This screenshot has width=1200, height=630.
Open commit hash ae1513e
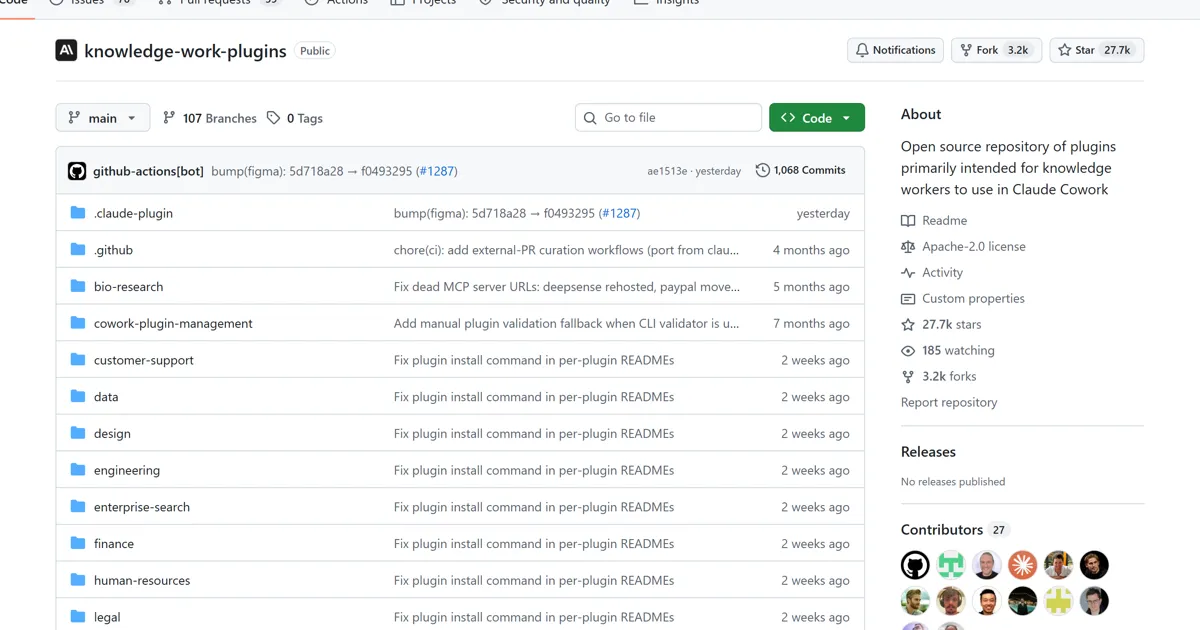click(x=667, y=171)
